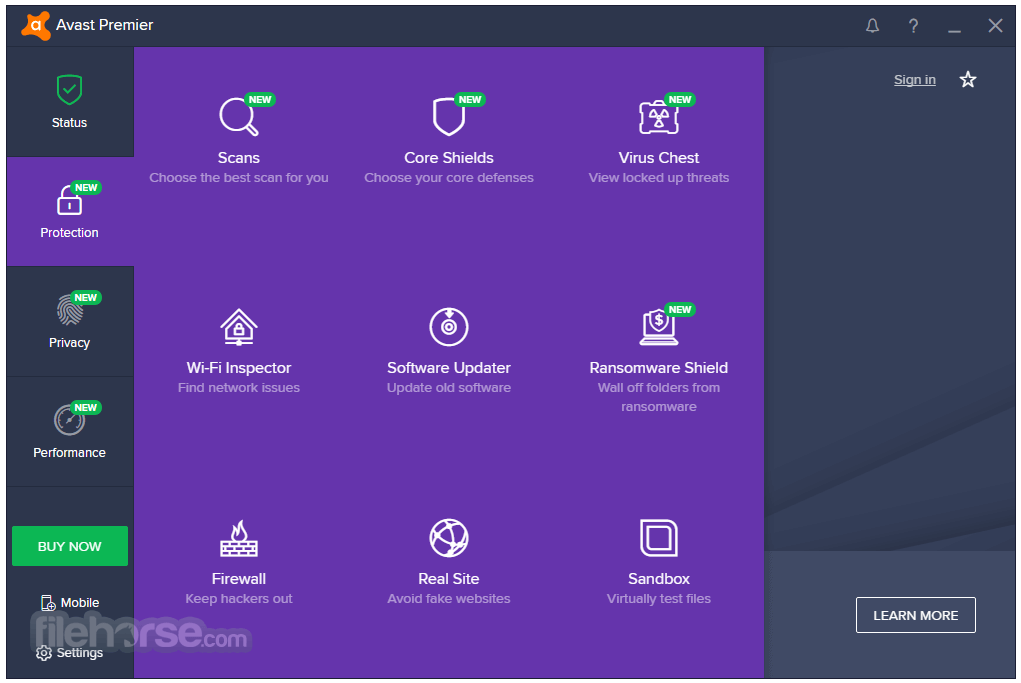
Task: Click the BUY NOW button
Action: click(x=70, y=546)
